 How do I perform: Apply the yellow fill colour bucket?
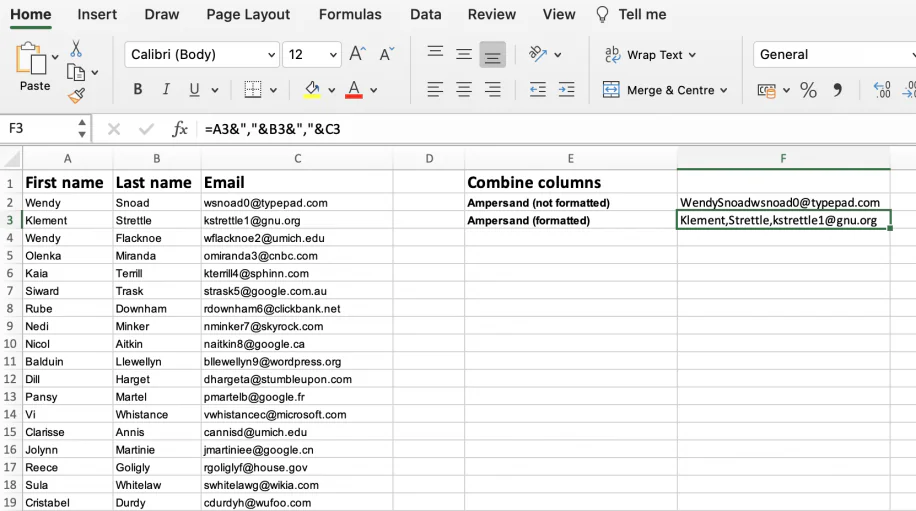(312, 90)
